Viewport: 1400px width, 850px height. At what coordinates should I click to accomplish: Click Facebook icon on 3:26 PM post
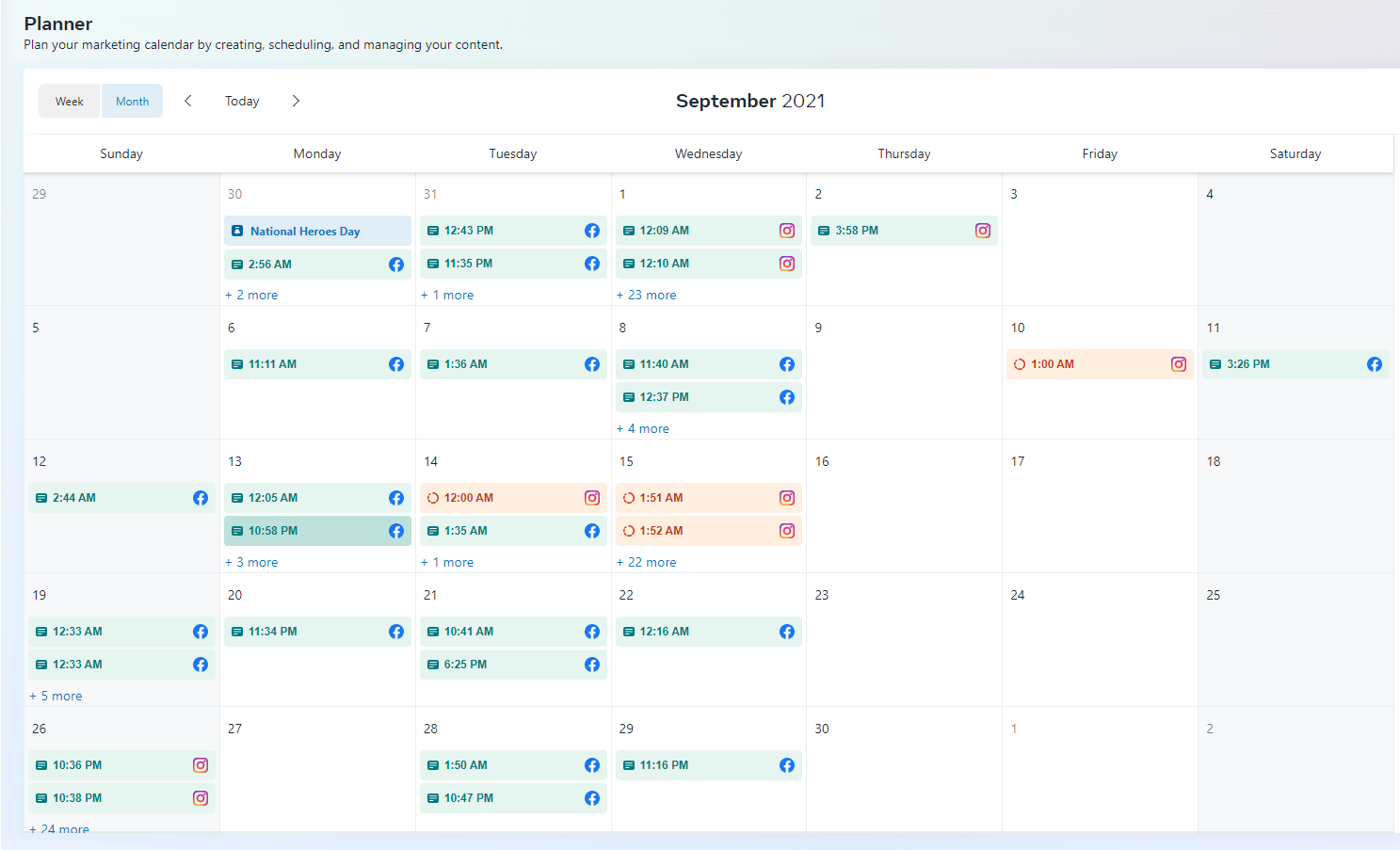coord(1375,364)
